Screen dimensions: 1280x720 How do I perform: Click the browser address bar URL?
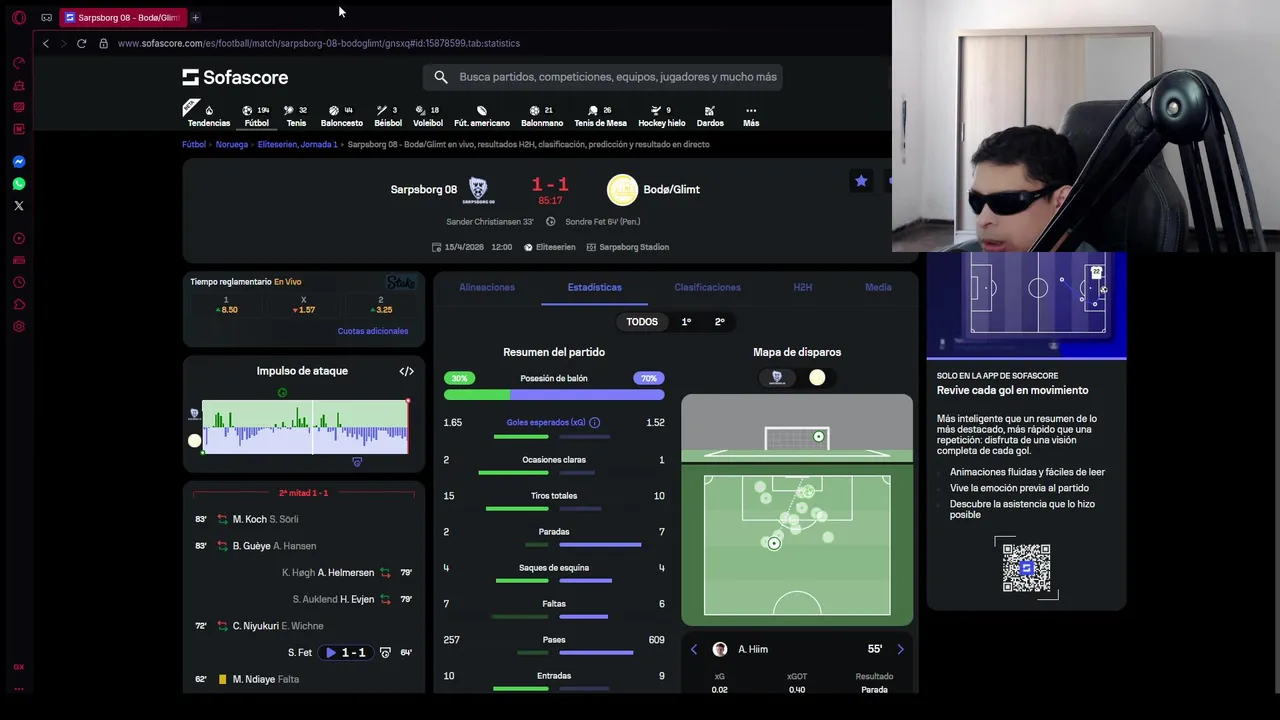coord(318,43)
